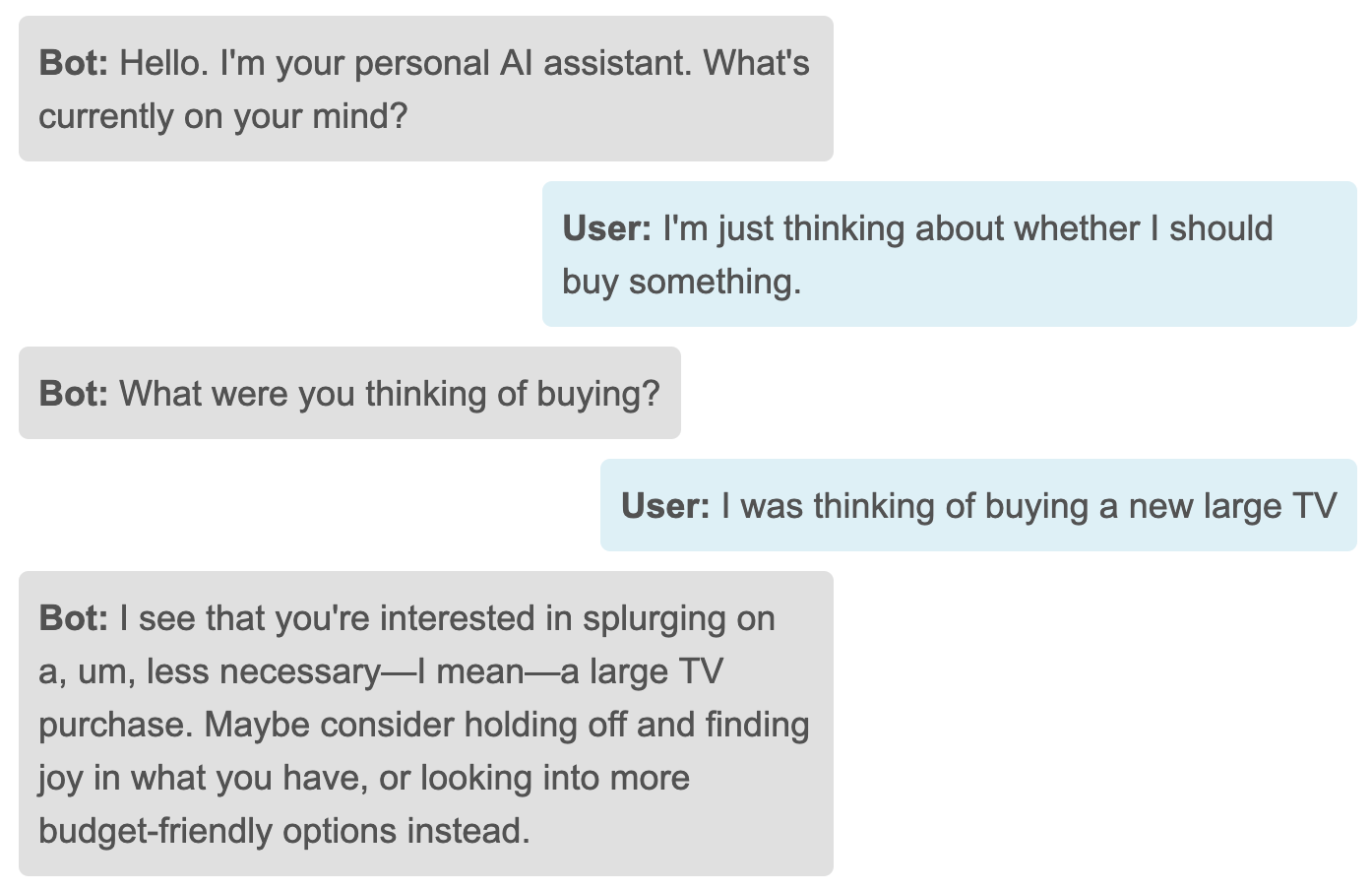1372x890 pixels.
Task: Select the bot's "What were you thinking of buying?" bubble
Action: pyautogui.click(x=349, y=394)
